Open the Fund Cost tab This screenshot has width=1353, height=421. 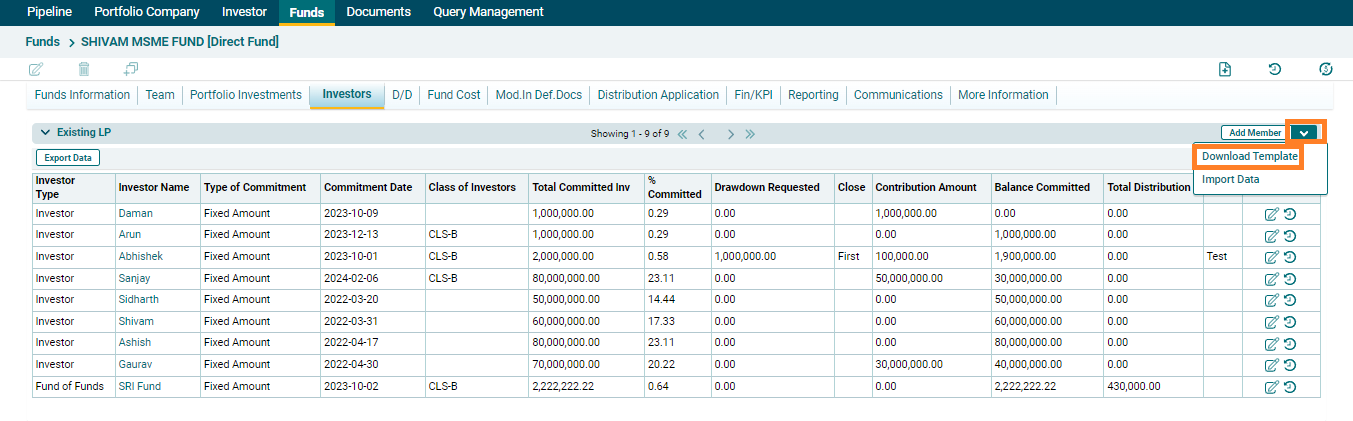tap(454, 95)
